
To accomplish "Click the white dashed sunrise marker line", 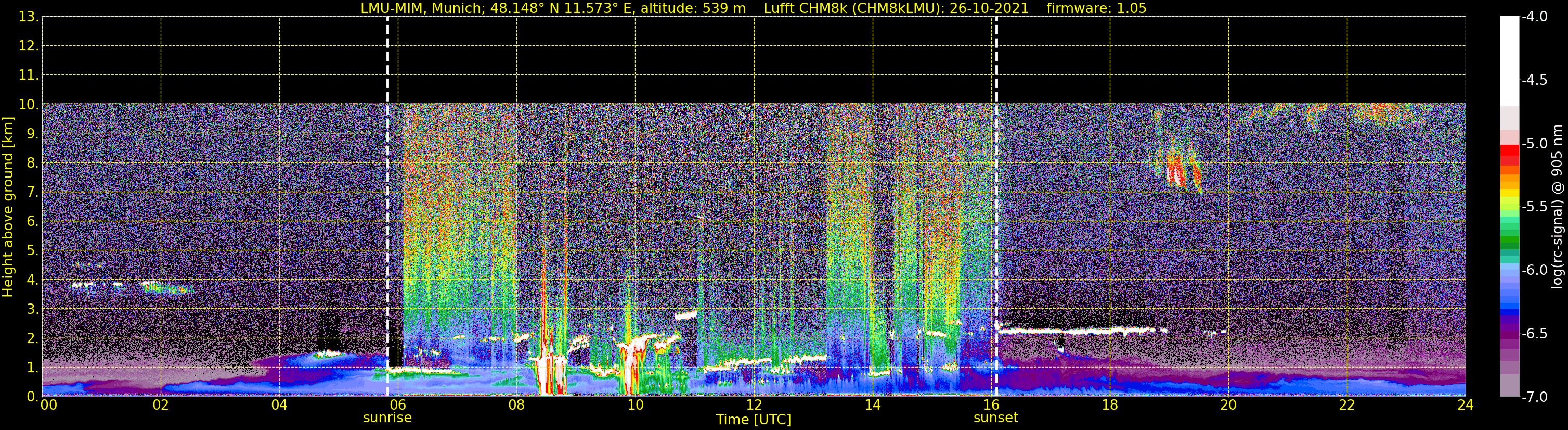I will [388, 207].
